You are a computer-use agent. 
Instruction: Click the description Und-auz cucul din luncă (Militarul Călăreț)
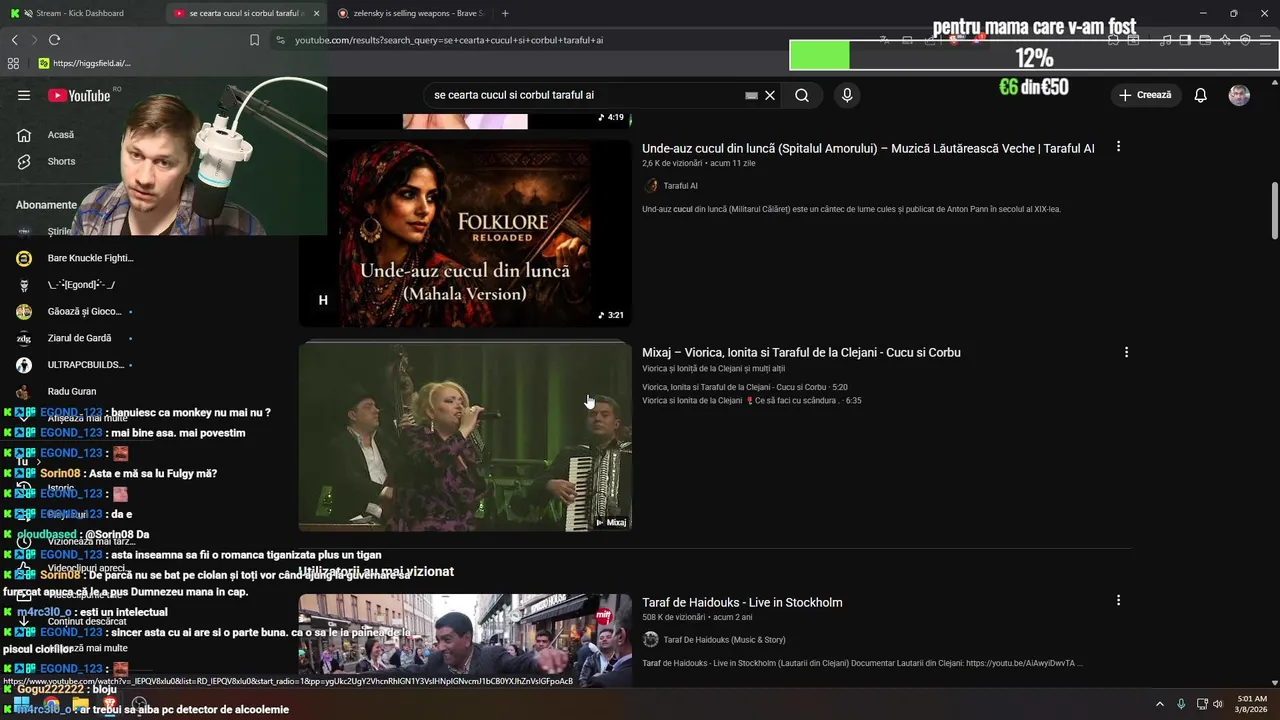[x=851, y=210]
